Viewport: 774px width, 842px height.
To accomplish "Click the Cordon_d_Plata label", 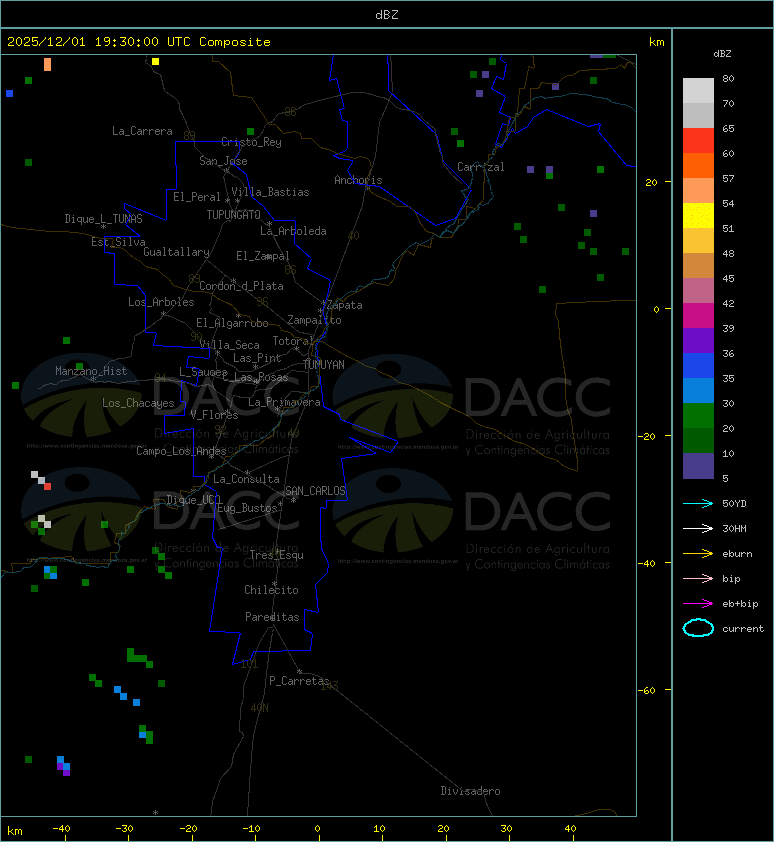I will pyautogui.click(x=241, y=286).
